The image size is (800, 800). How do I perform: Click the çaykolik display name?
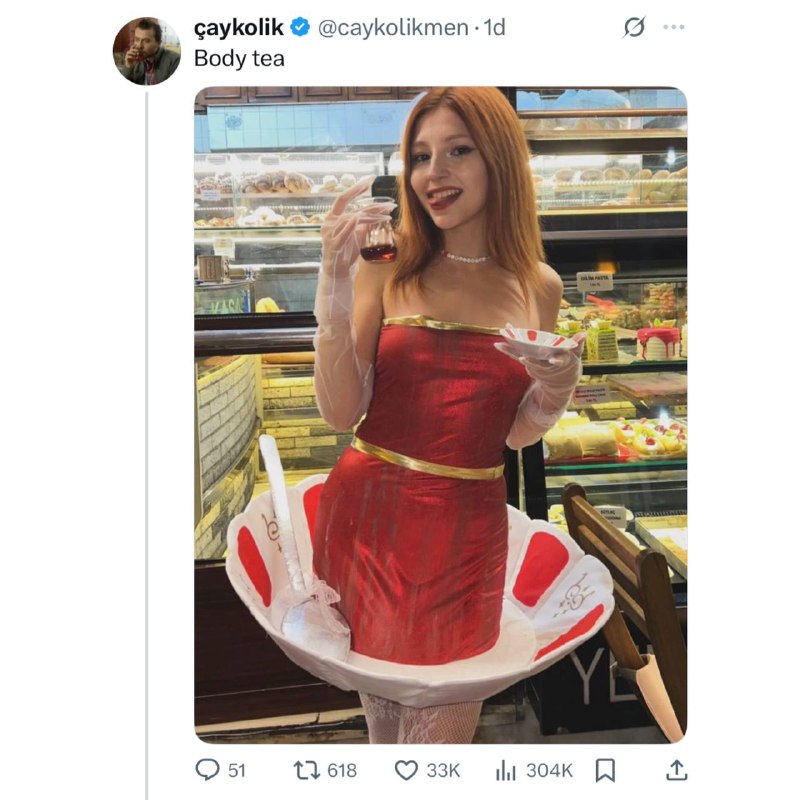[238, 28]
